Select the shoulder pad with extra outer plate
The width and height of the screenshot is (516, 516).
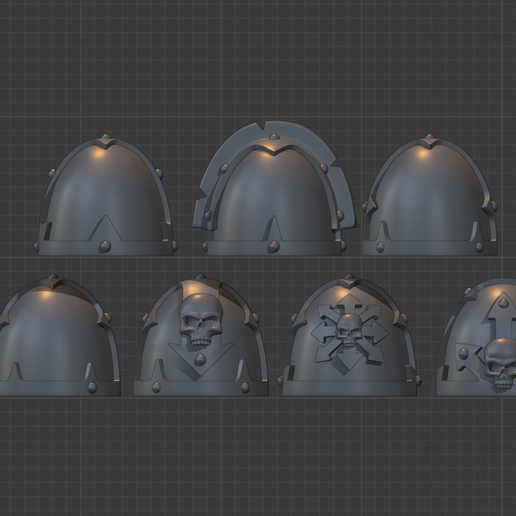coord(275,189)
